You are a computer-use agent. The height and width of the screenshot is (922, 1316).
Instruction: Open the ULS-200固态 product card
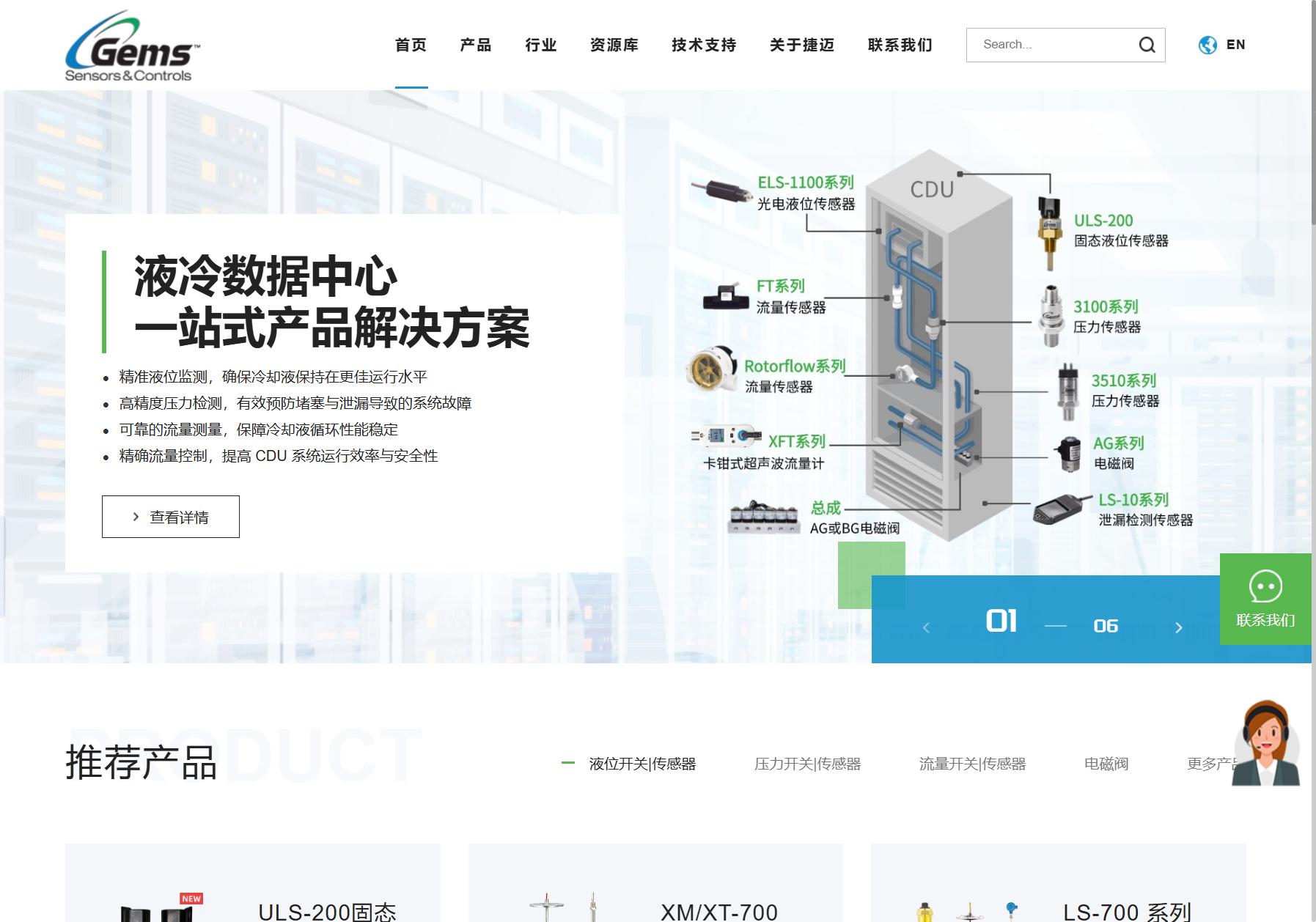tap(253, 882)
